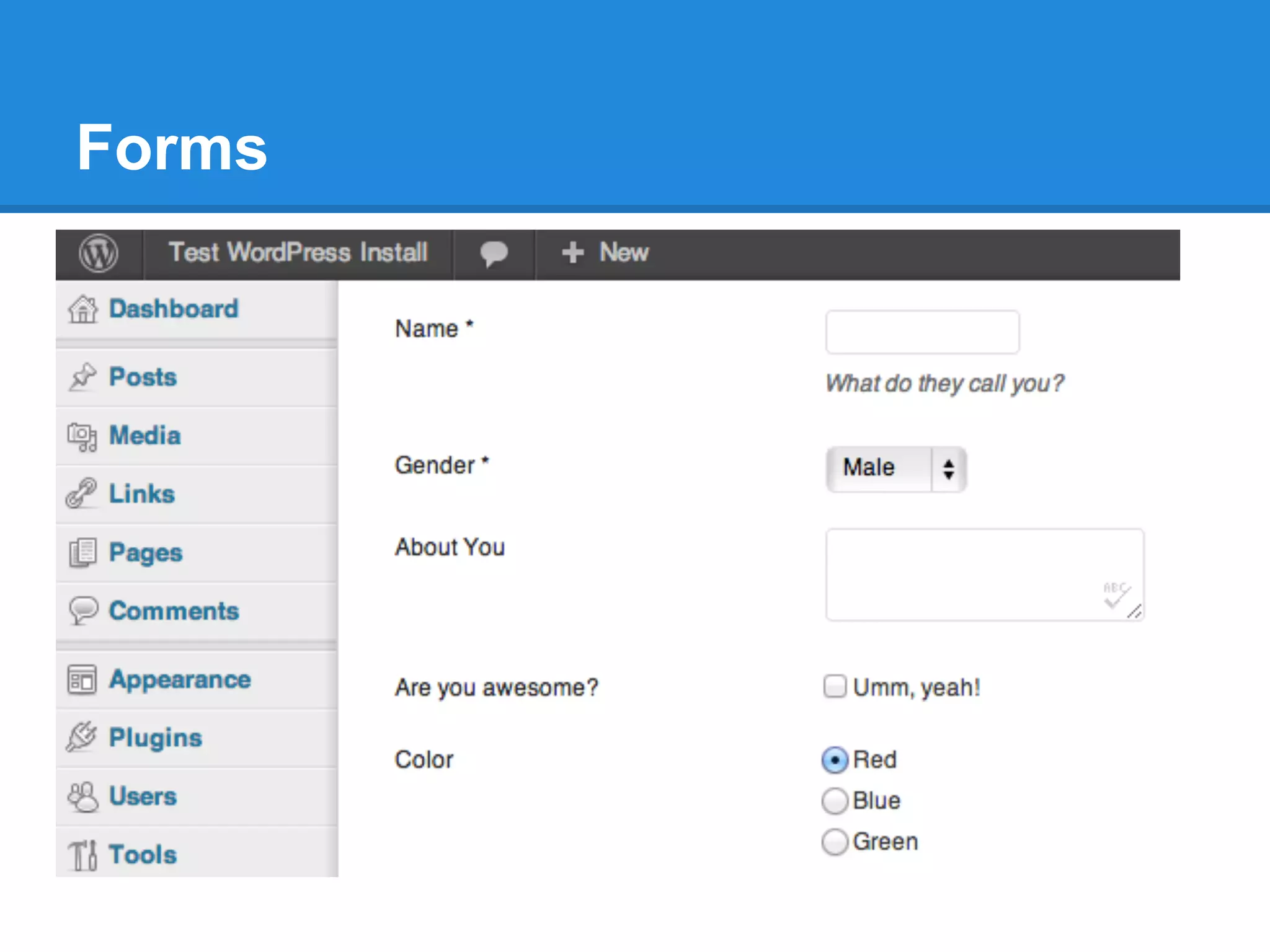Open the Pages menu item

(x=197, y=553)
